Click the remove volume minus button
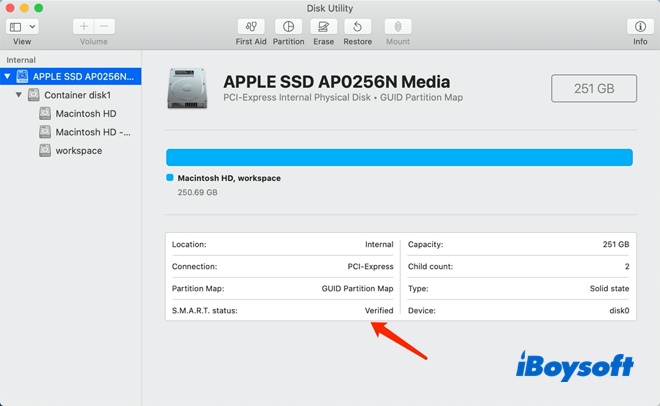Image resolution: width=660 pixels, height=406 pixels. click(104, 27)
